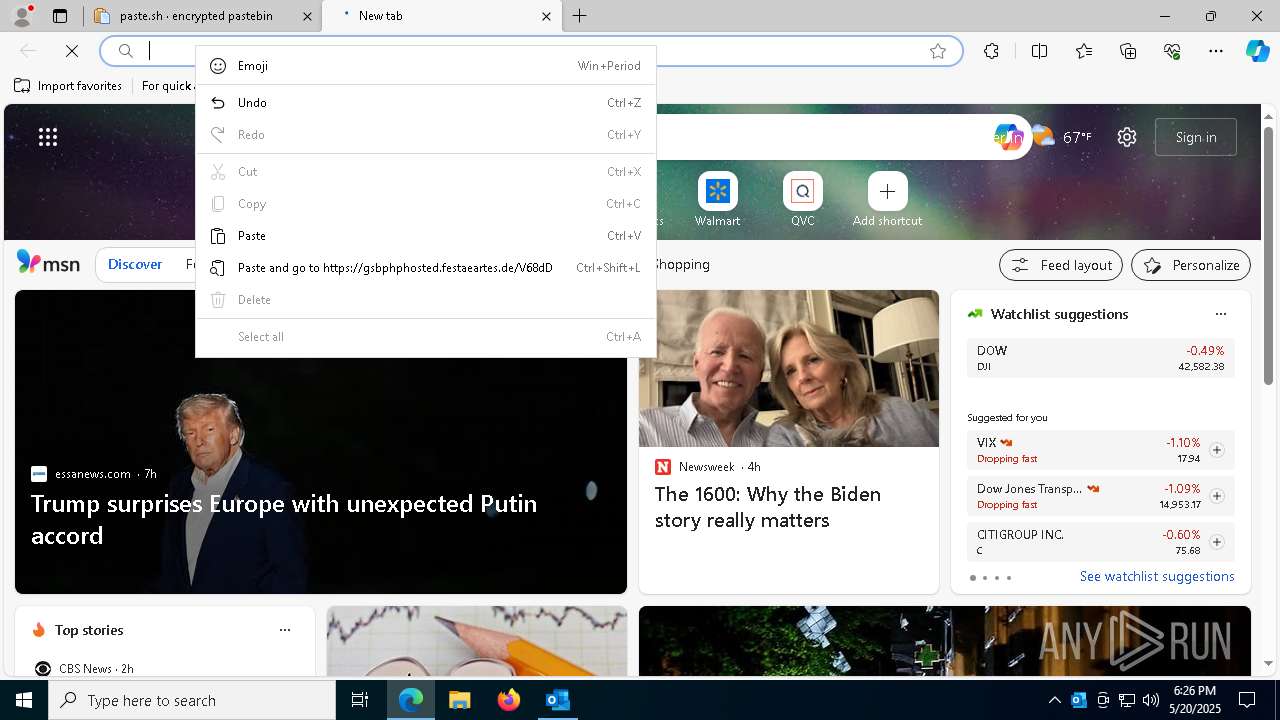The image size is (1280, 720).
Task: Open Outlook from taskbar
Action: [557, 700]
